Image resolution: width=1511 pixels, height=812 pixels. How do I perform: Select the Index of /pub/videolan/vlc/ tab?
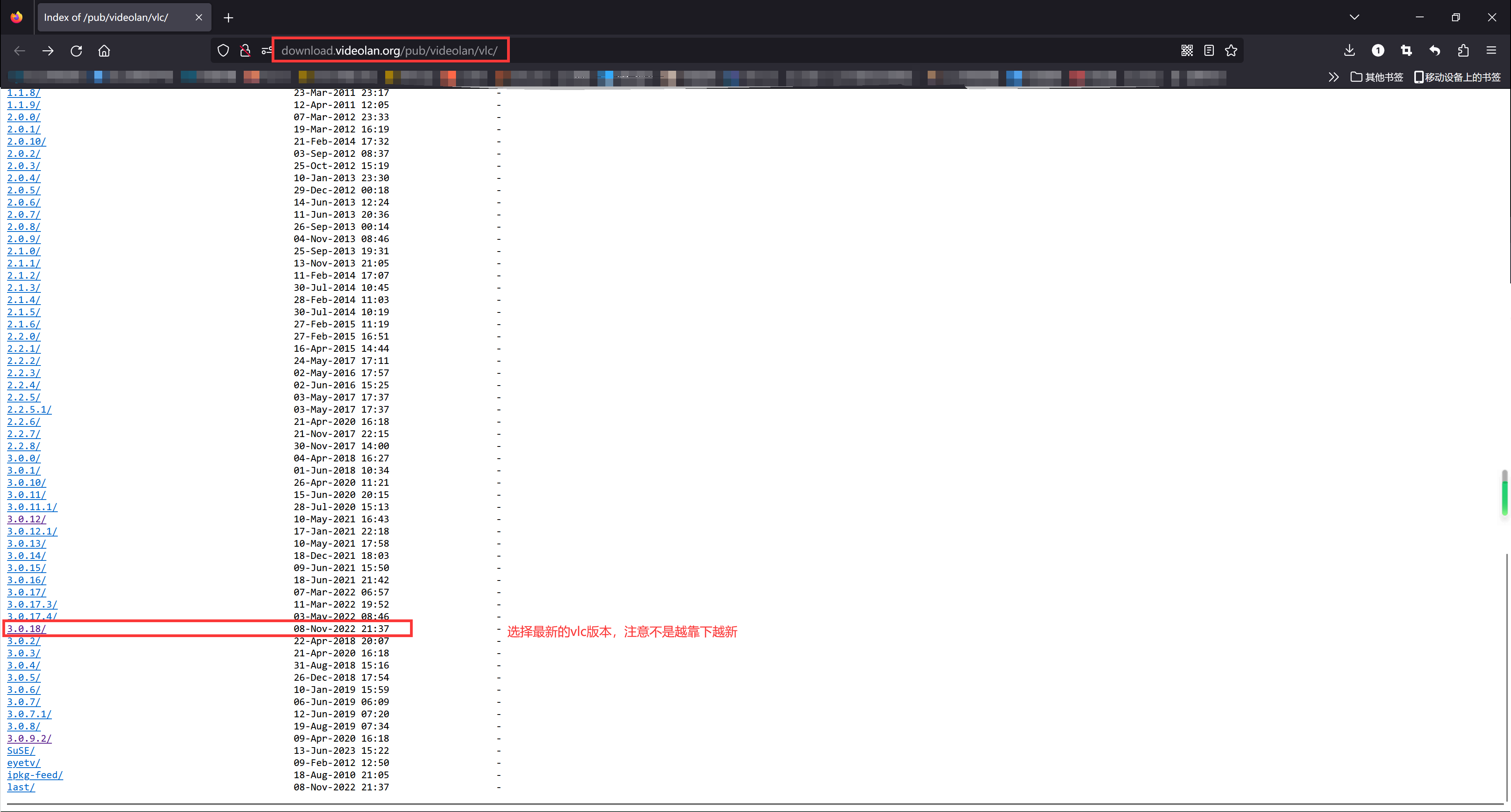point(106,18)
